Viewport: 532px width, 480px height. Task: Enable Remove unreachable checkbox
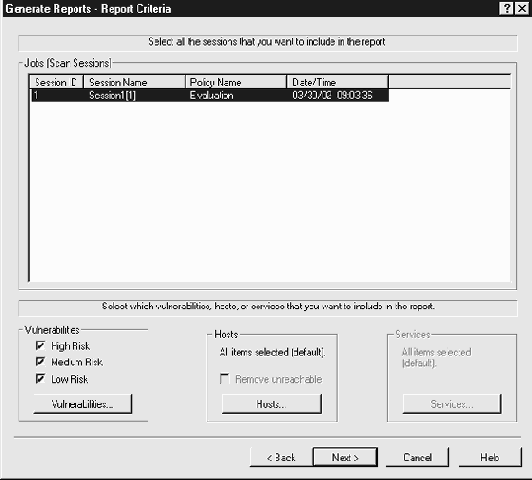225,379
